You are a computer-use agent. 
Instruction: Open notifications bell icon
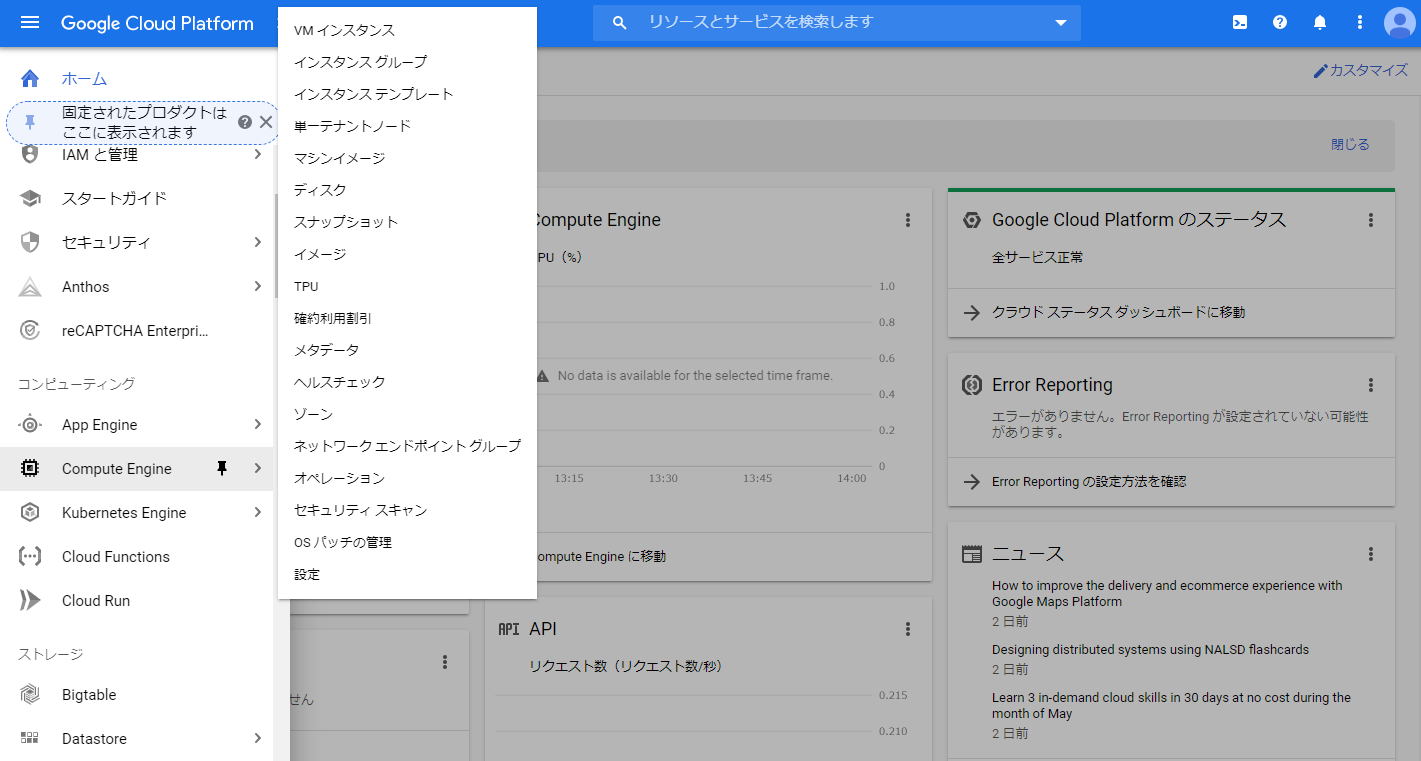click(x=1320, y=22)
